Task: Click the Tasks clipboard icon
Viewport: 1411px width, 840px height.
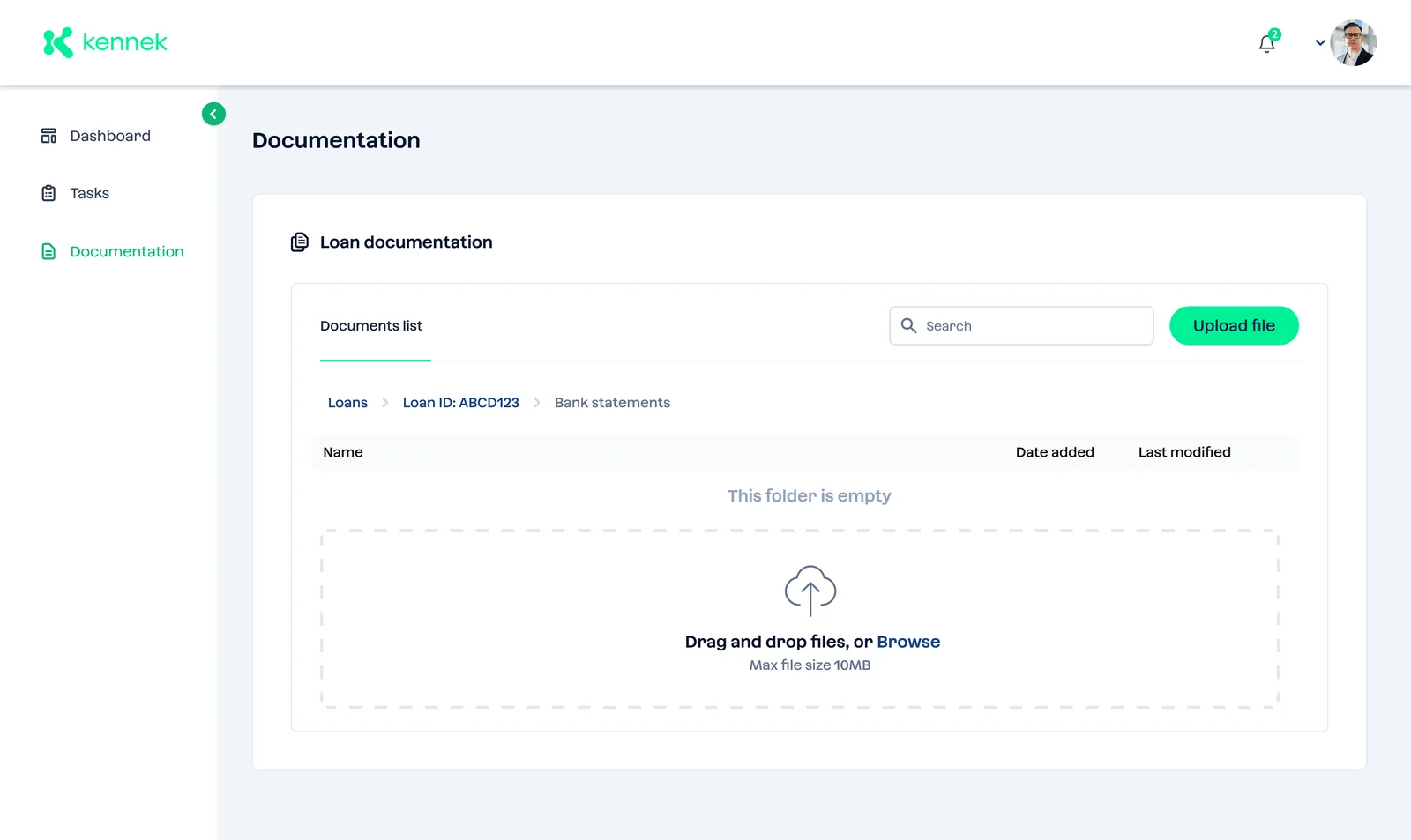Action: 49,193
